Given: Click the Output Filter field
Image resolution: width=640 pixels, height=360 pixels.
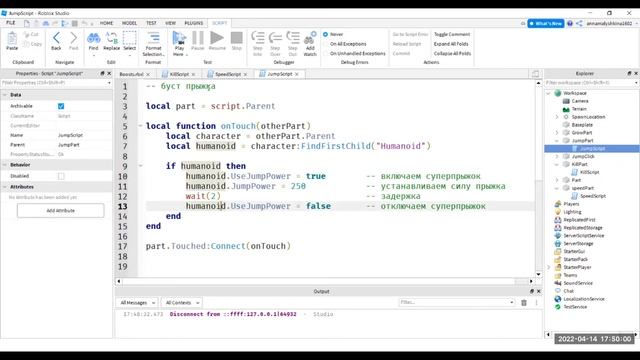Looking at the screenshot, I should click(x=456, y=302).
